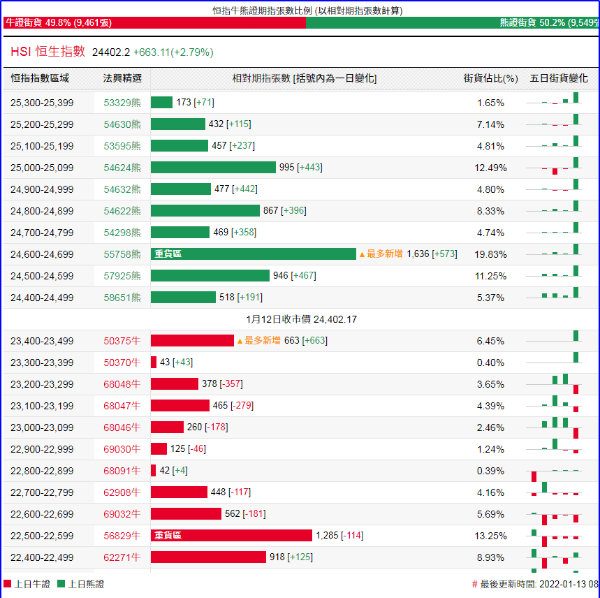600x598 pixels.
Task: Click the 法興精選 column header
Action: click(x=122, y=78)
